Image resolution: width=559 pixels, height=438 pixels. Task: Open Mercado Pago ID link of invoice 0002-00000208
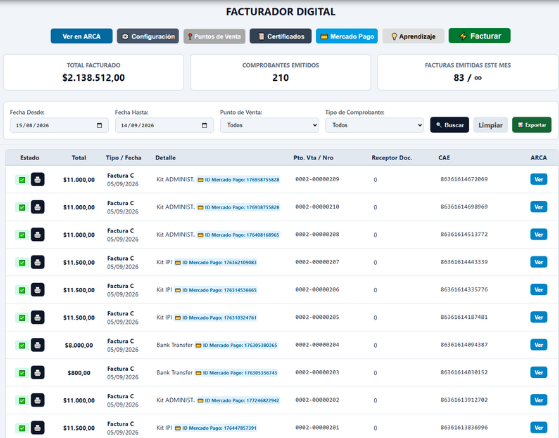[239, 235]
